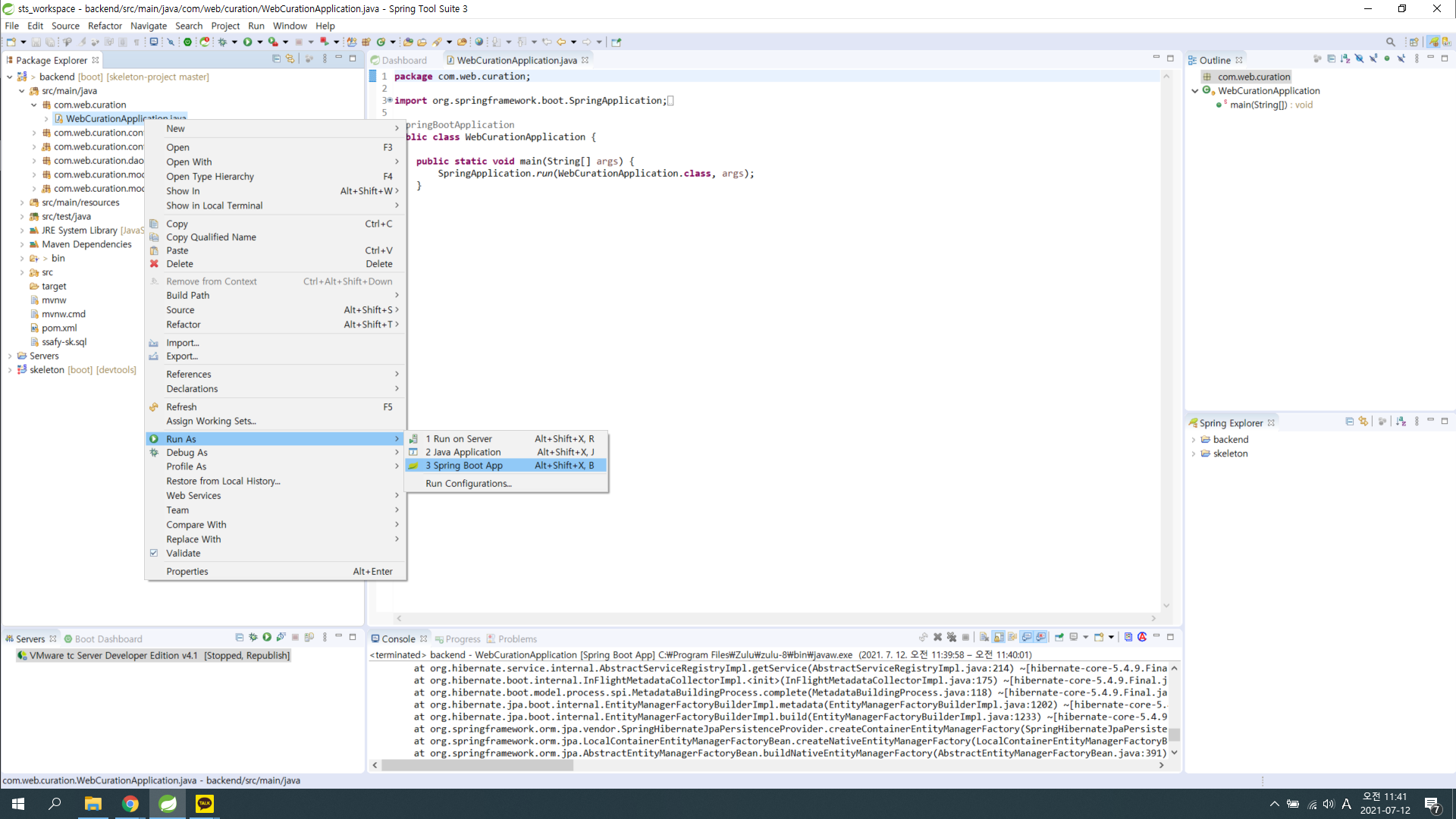Select 3 Spring Boot App entry

[x=464, y=466]
